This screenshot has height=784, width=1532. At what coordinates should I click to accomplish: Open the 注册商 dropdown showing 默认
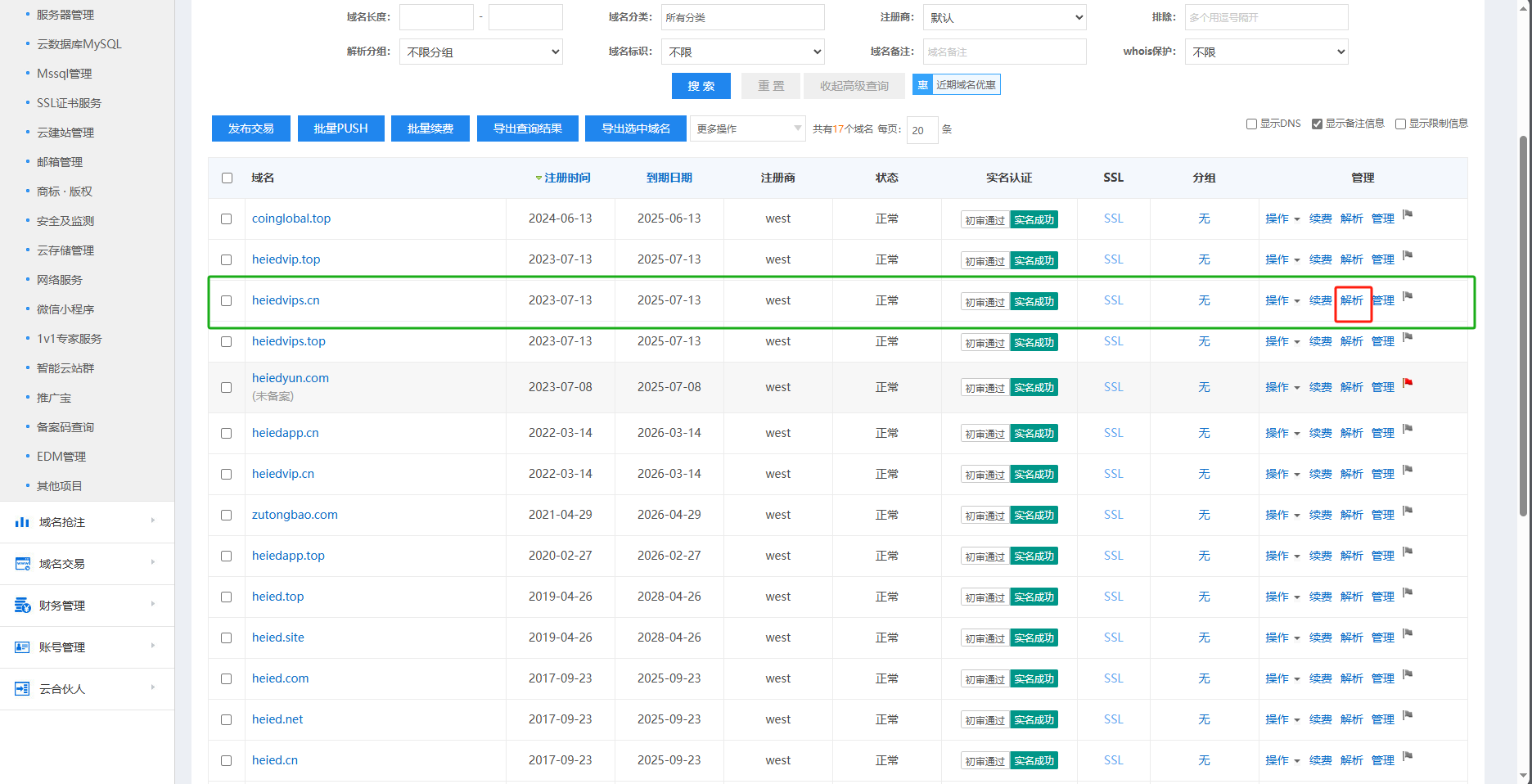tap(1005, 17)
